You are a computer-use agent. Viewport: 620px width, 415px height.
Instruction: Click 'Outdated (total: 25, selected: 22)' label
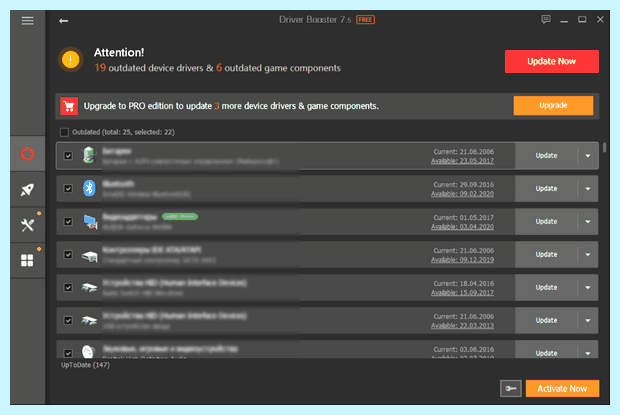pyautogui.click(x=123, y=132)
